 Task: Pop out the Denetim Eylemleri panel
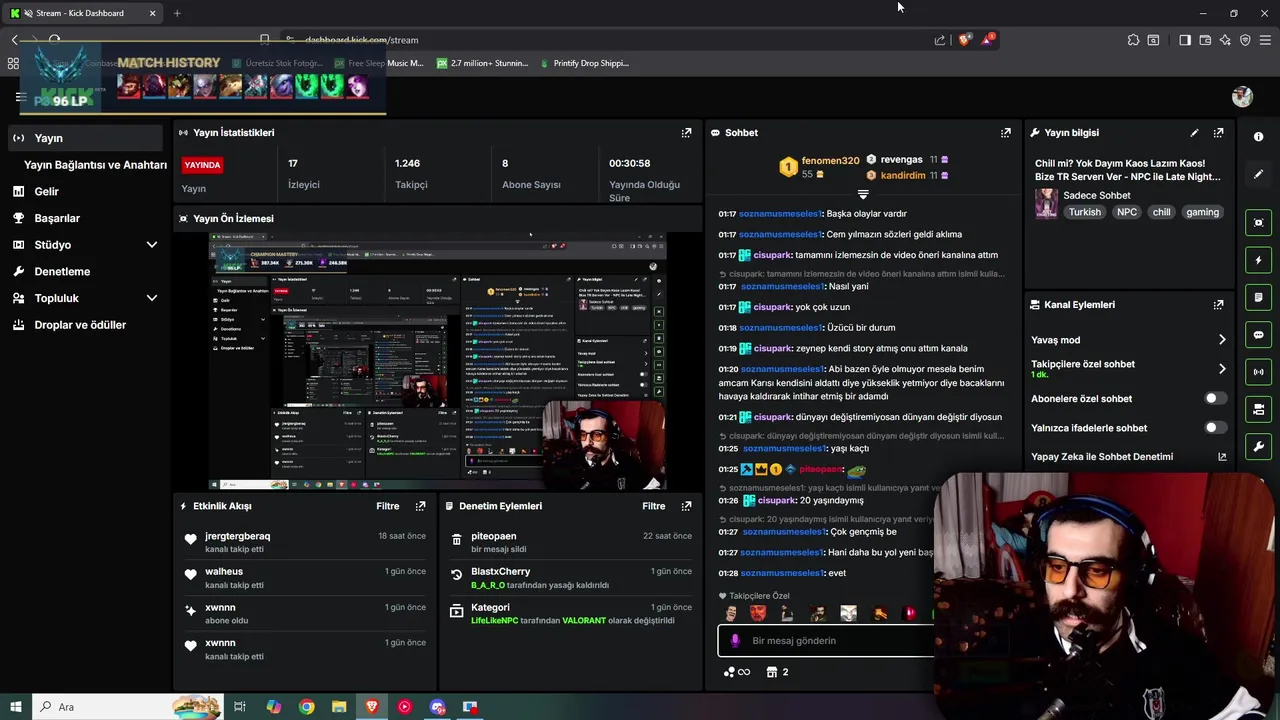(x=686, y=506)
